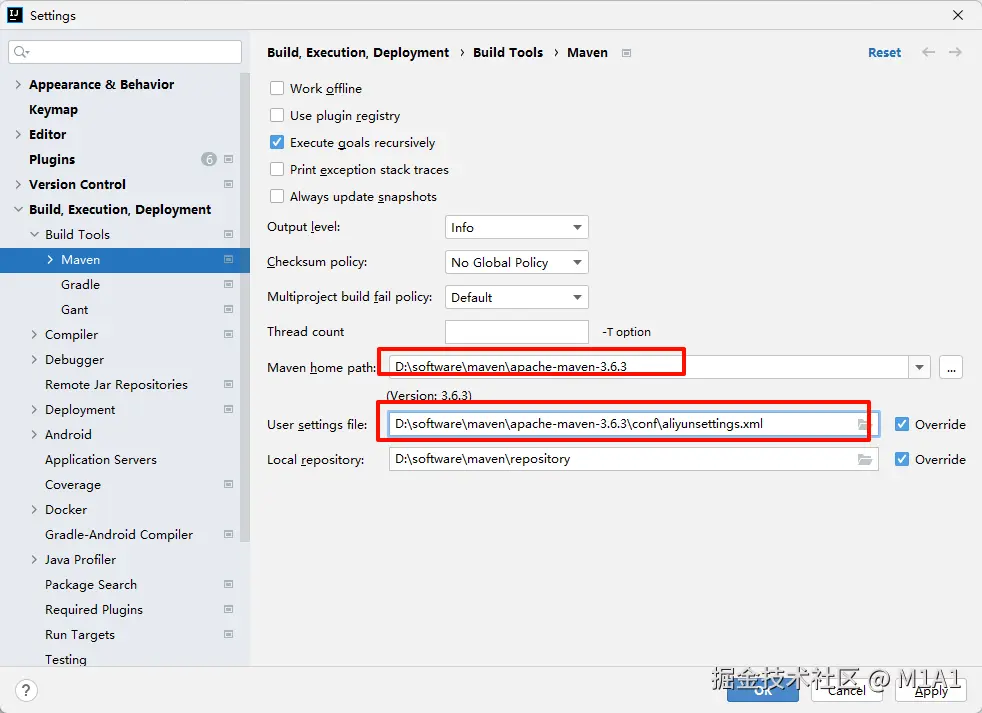The width and height of the screenshot is (982, 713).
Task: Open Package Search settings
Action: pos(91,585)
